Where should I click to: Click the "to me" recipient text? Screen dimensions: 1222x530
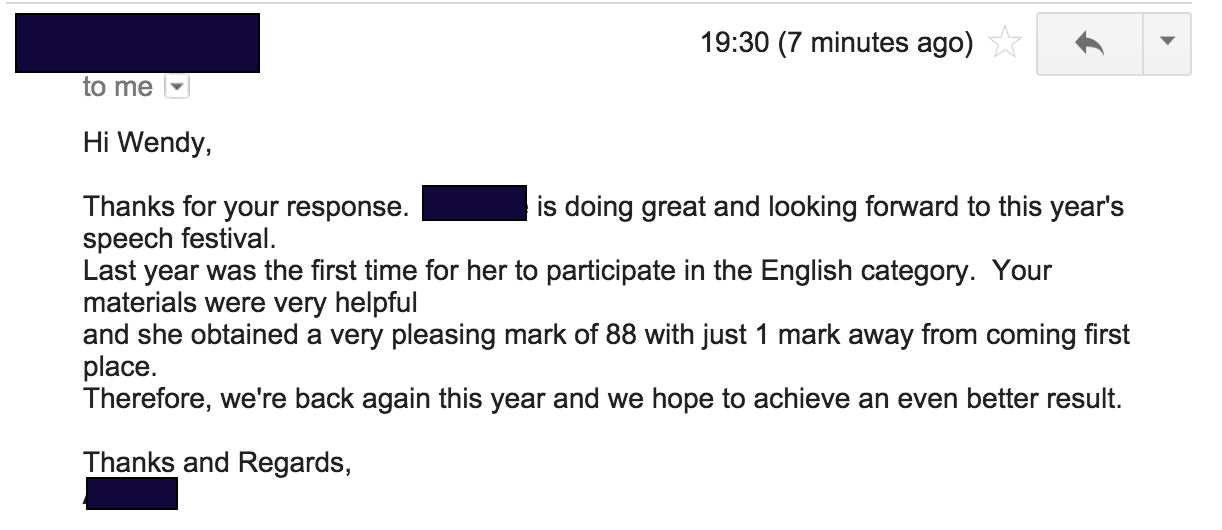point(117,87)
